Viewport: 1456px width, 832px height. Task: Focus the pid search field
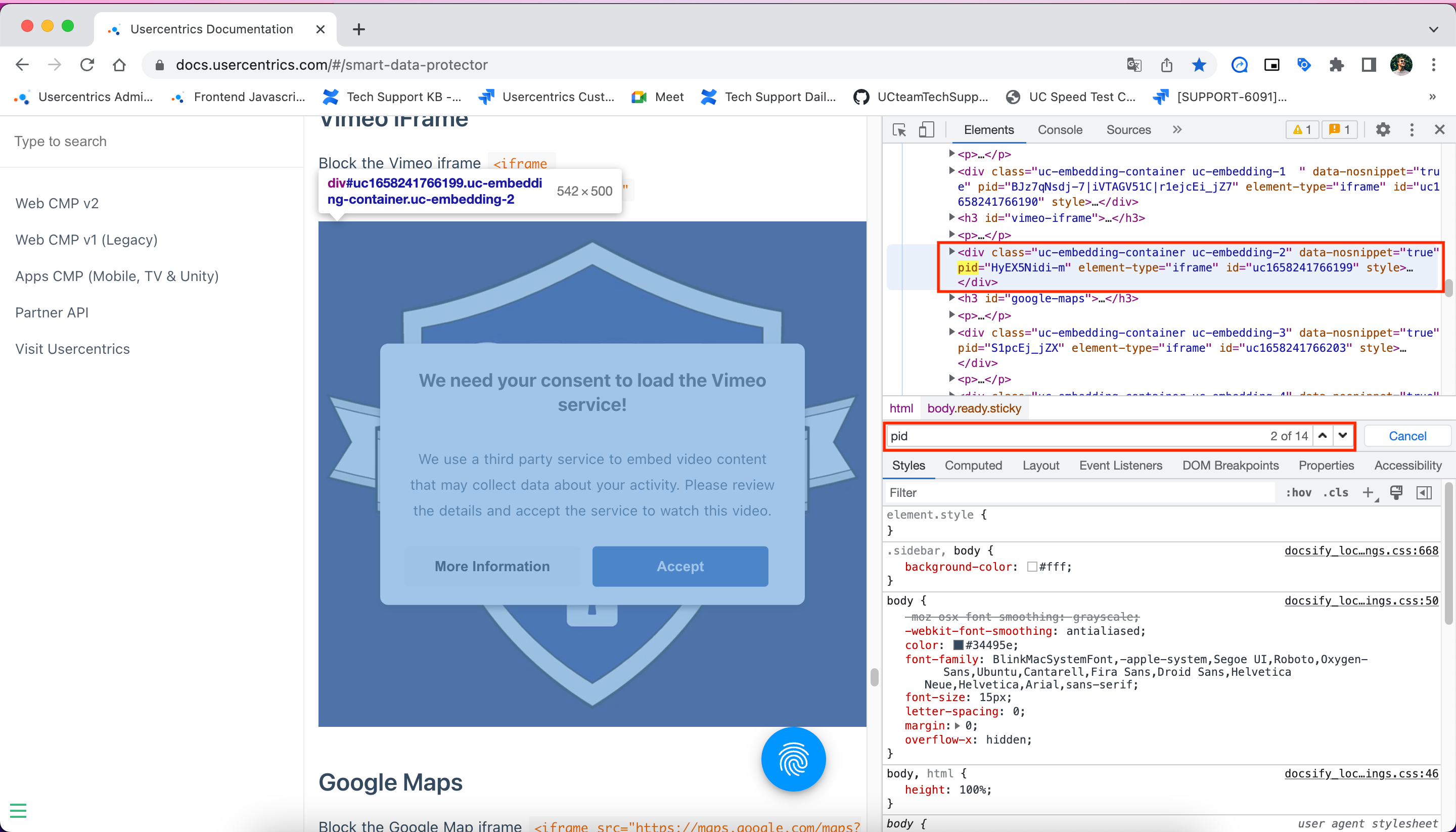click(1078, 436)
